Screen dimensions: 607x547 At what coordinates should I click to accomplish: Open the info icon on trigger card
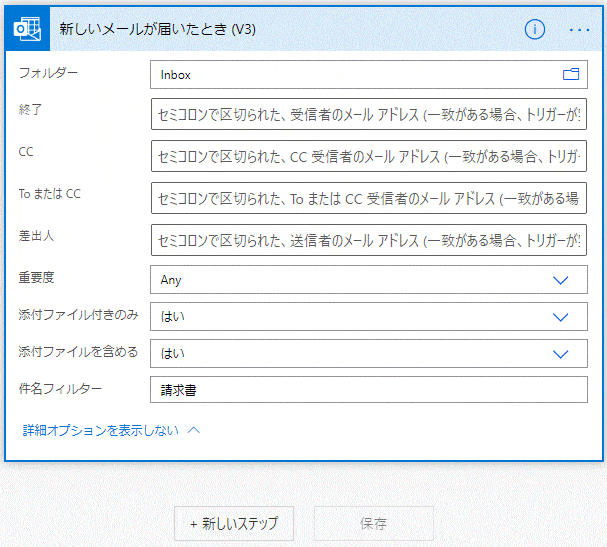535,29
